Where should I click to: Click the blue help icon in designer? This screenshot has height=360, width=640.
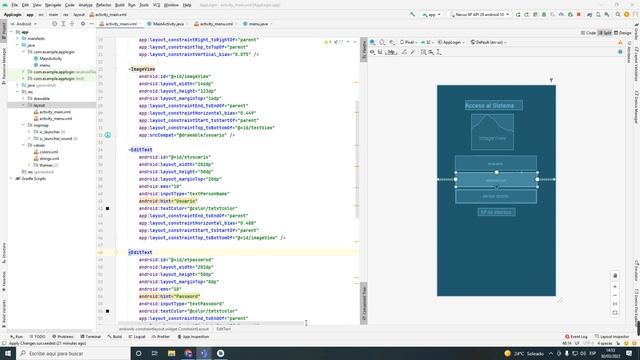pos(620,52)
